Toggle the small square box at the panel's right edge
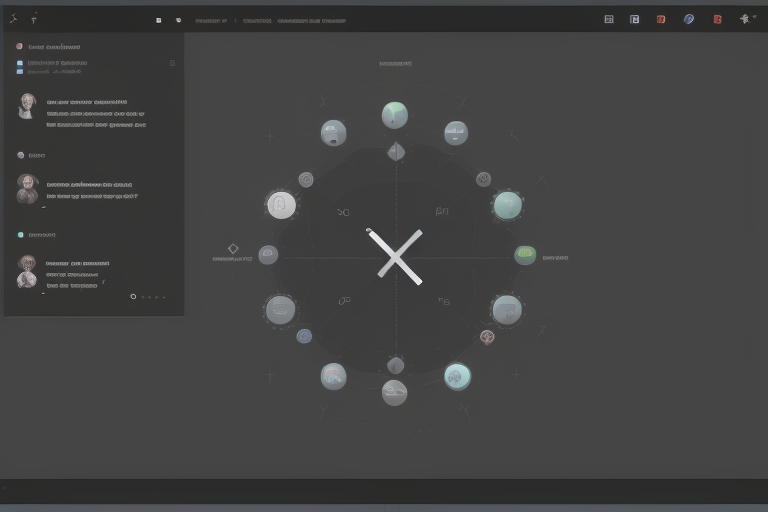 [172, 63]
